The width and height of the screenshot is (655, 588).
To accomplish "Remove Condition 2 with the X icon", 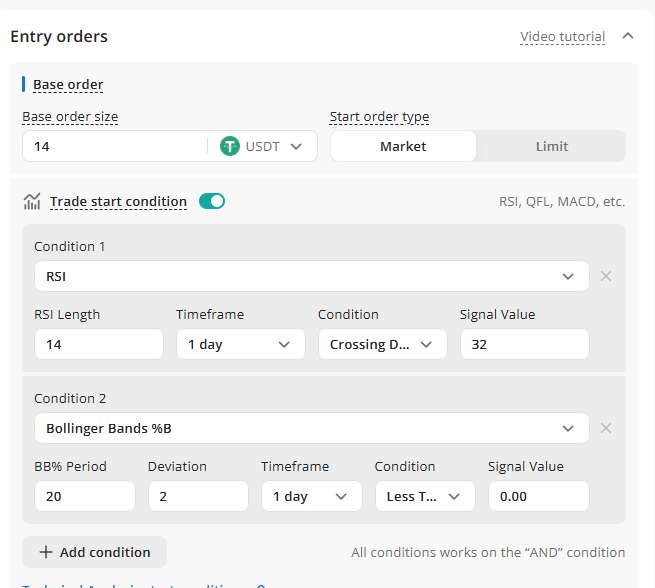I will tap(606, 428).
